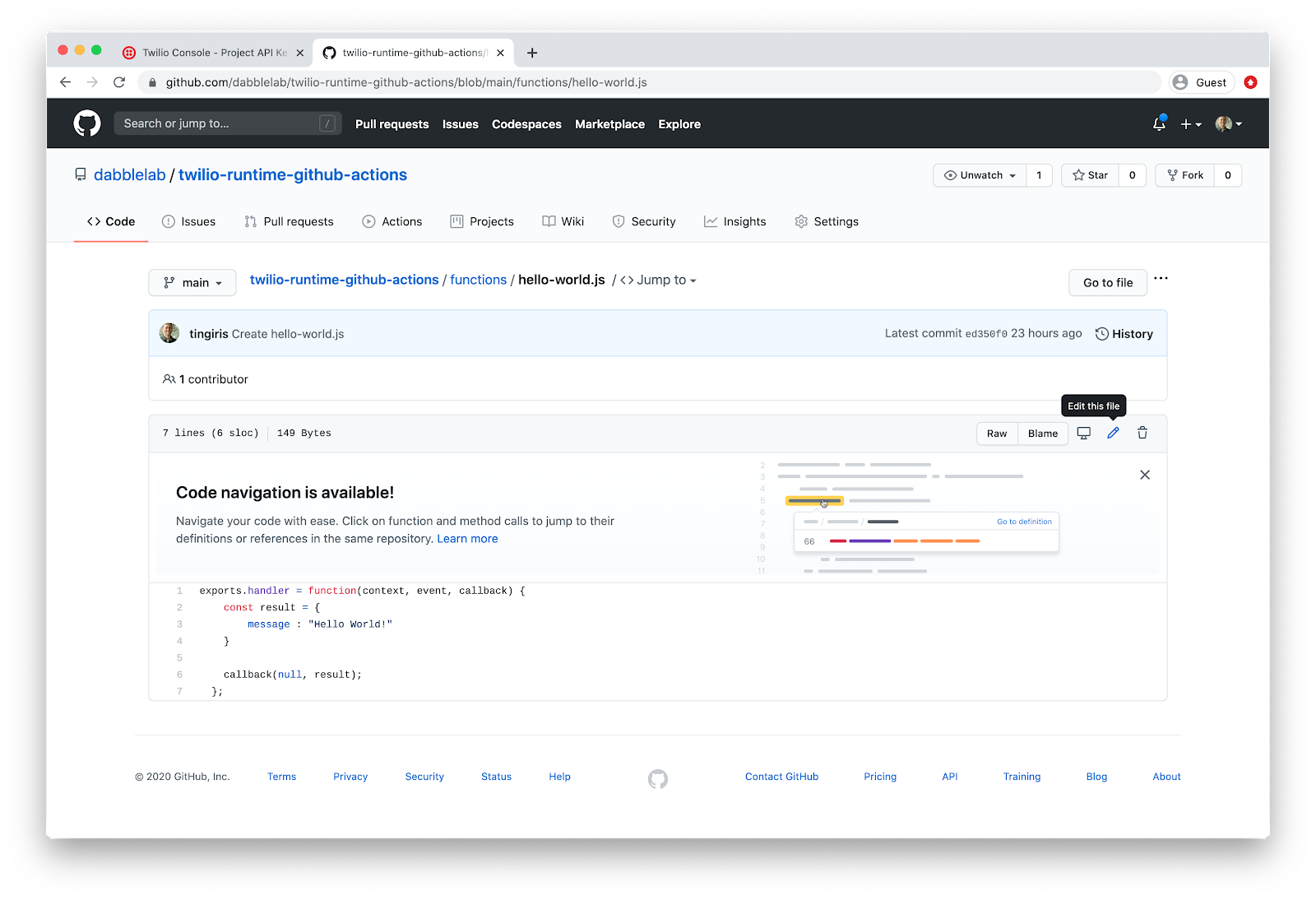The width and height of the screenshot is (1316, 900).
Task: Open the Insights tab
Action: (735, 221)
